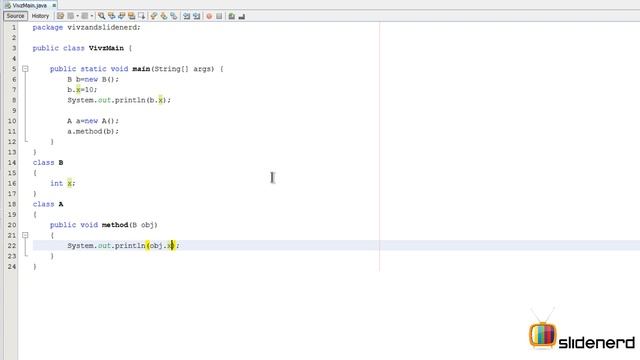Image resolution: width=640 pixels, height=360 pixels.
Task: Toggle Rectangular Selection icon
Action: click(142, 16)
